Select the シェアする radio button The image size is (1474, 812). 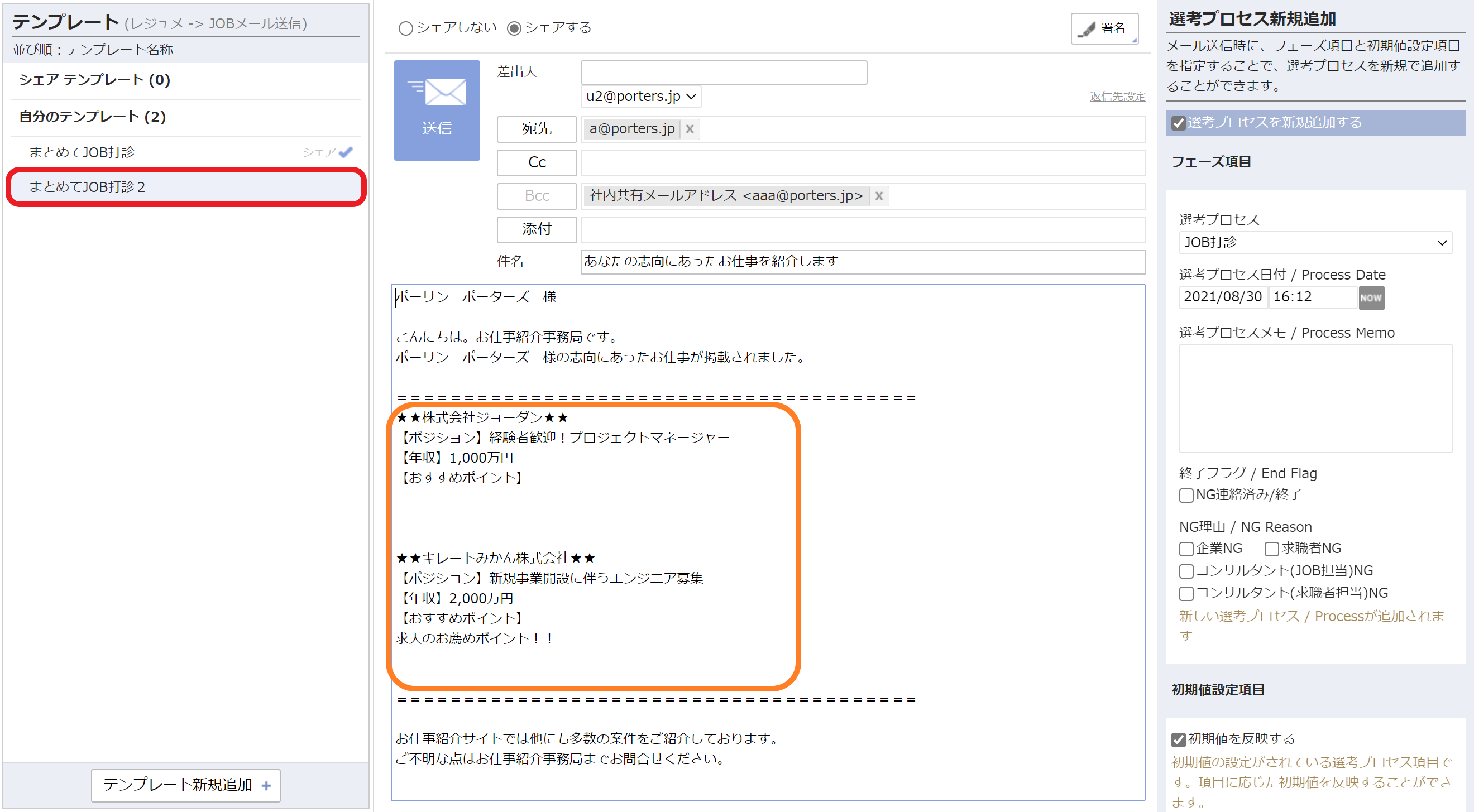click(514, 28)
